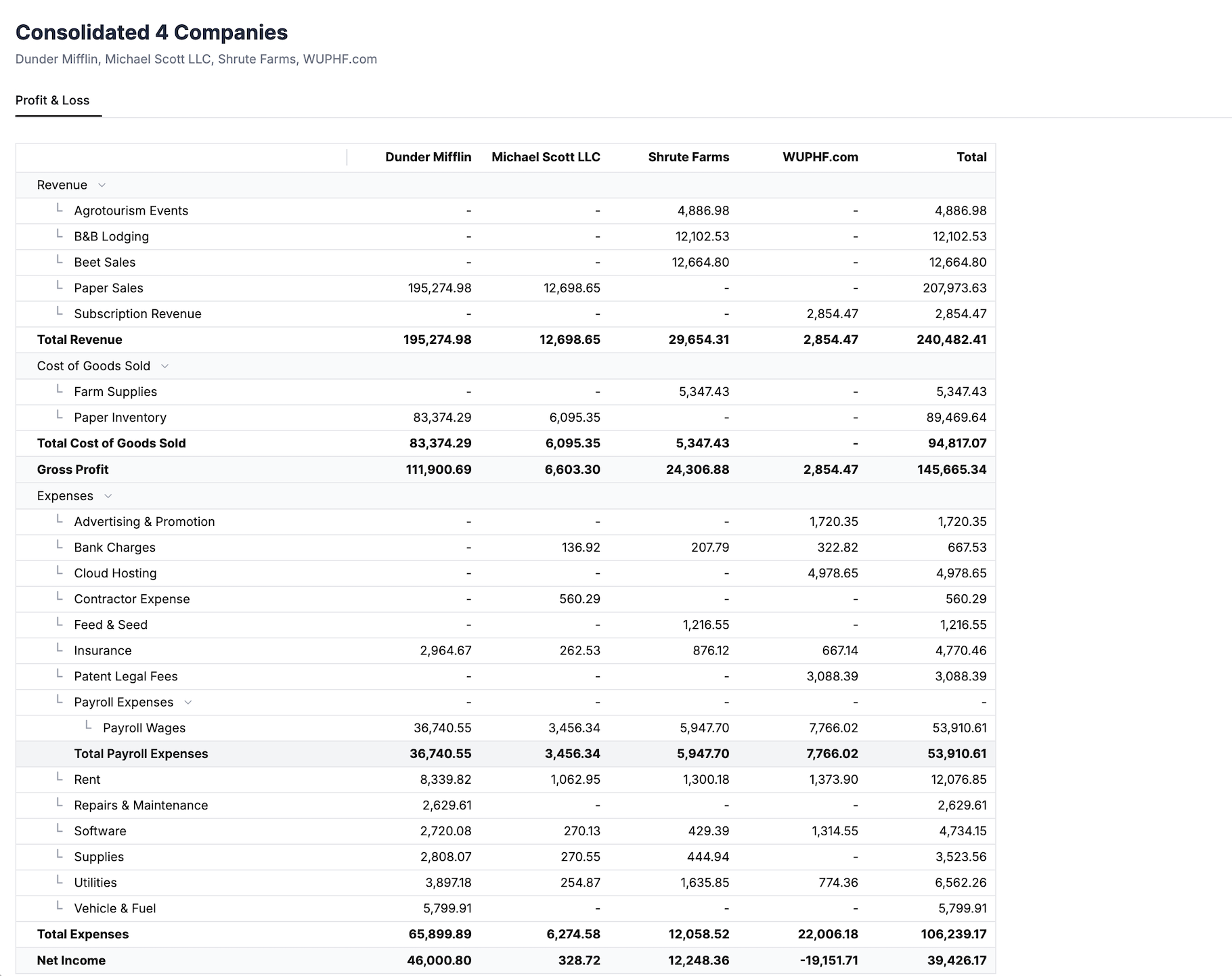Select the Insurance row label
1232x976 pixels.
103,650
